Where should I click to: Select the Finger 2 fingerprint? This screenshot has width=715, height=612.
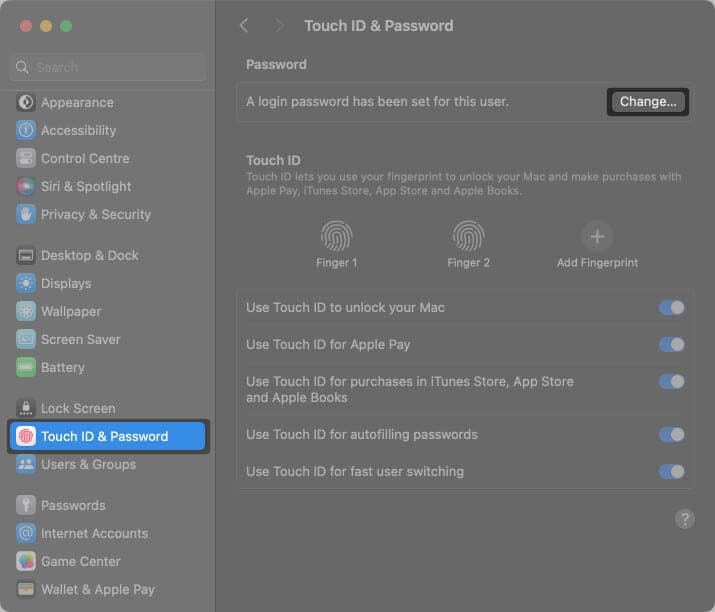[468, 236]
